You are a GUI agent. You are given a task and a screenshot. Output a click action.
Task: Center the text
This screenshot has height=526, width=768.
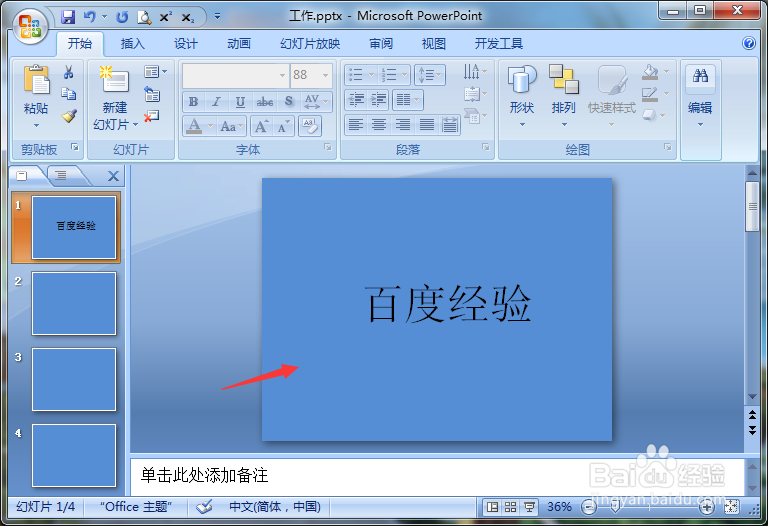click(379, 125)
